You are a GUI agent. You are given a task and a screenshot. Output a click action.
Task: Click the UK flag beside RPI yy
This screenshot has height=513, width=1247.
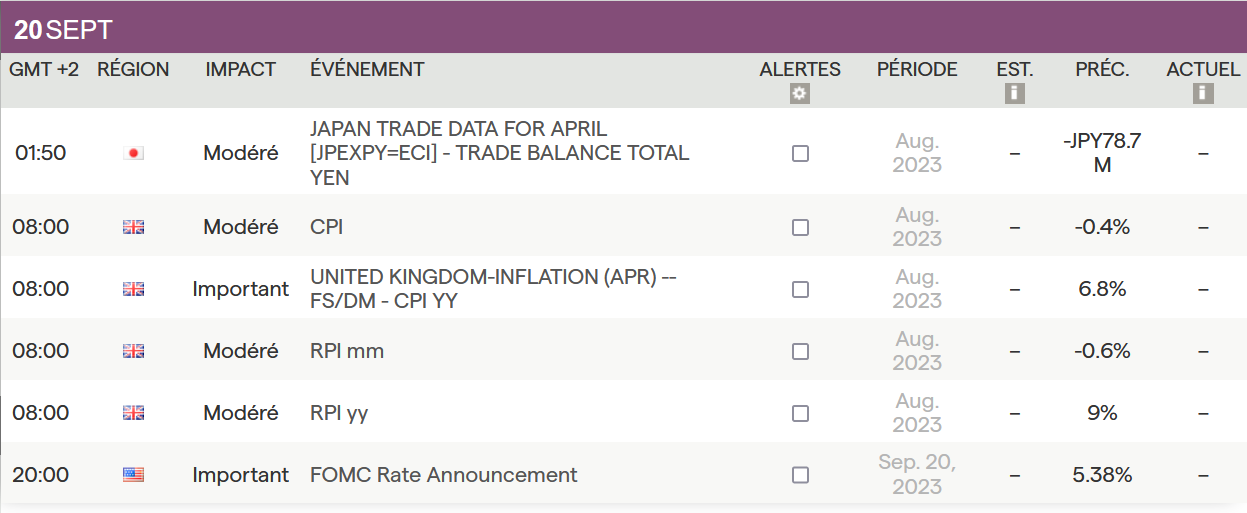[133, 413]
